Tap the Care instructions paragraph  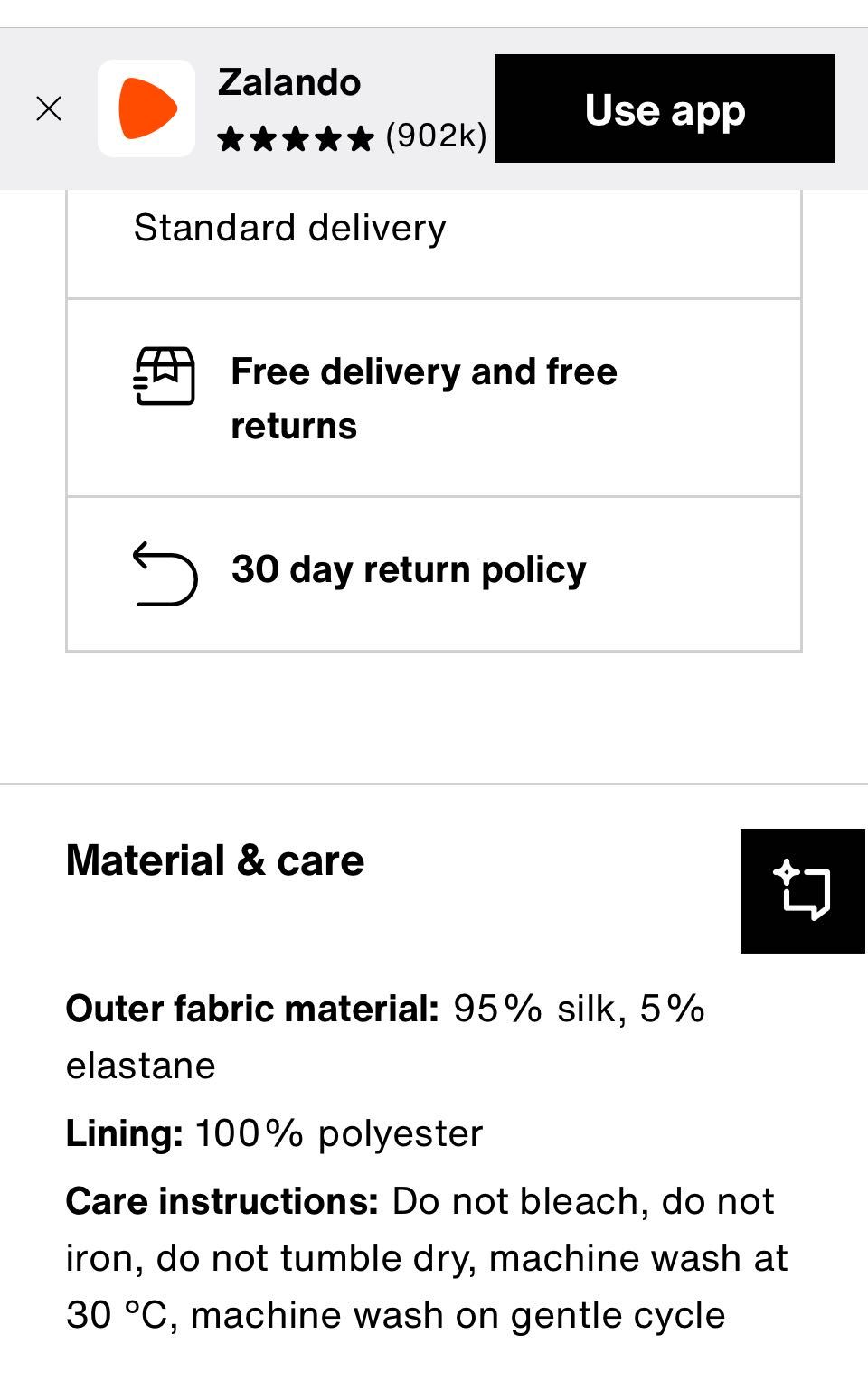(x=427, y=1258)
